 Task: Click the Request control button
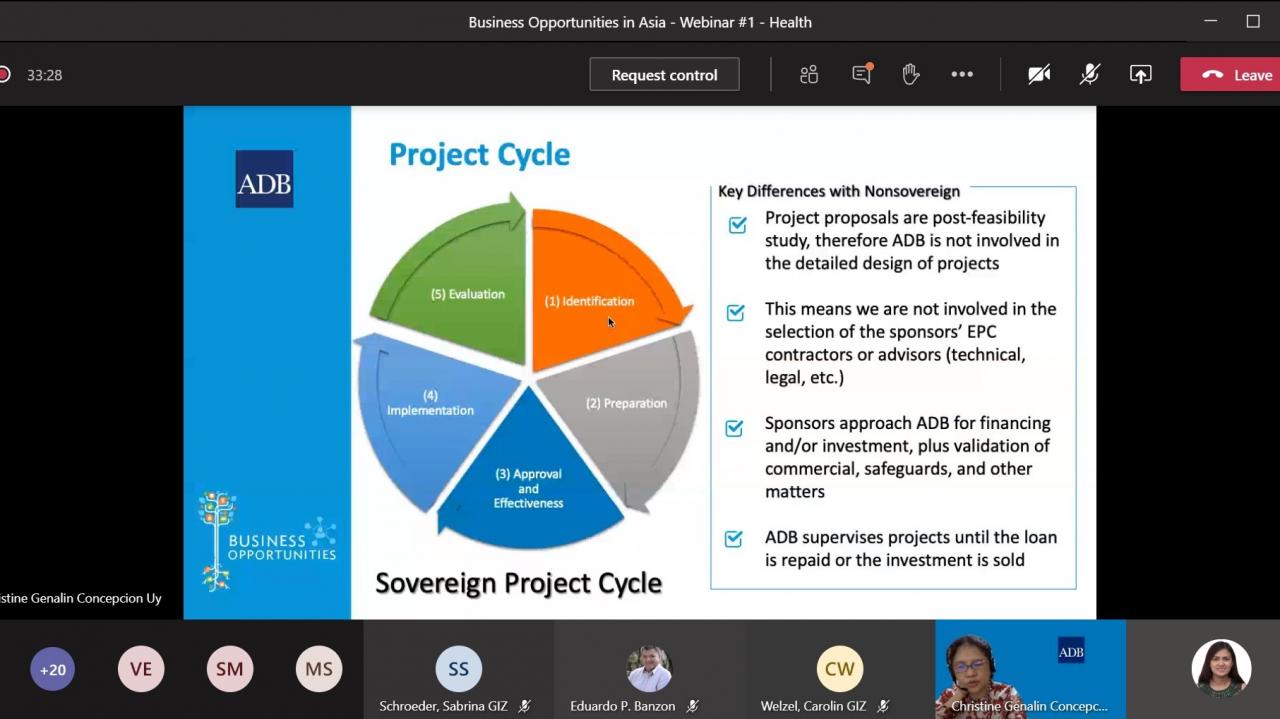coord(664,75)
